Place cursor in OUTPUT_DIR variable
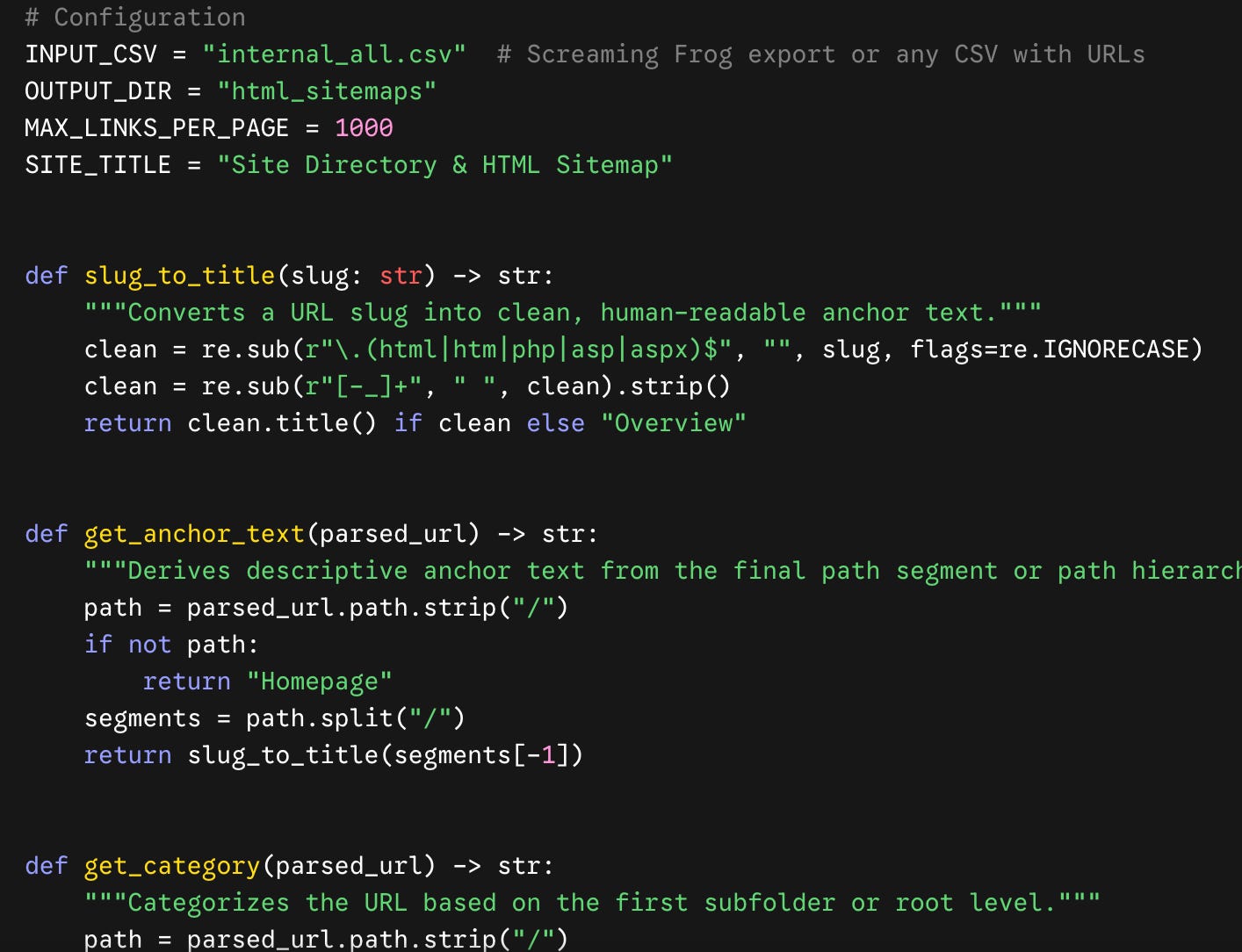 click(x=98, y=91)
